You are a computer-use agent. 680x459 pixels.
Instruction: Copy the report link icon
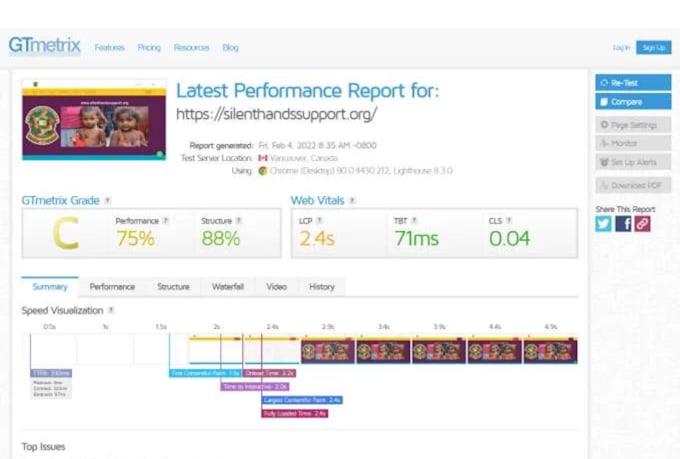click(x=642, y=224)
